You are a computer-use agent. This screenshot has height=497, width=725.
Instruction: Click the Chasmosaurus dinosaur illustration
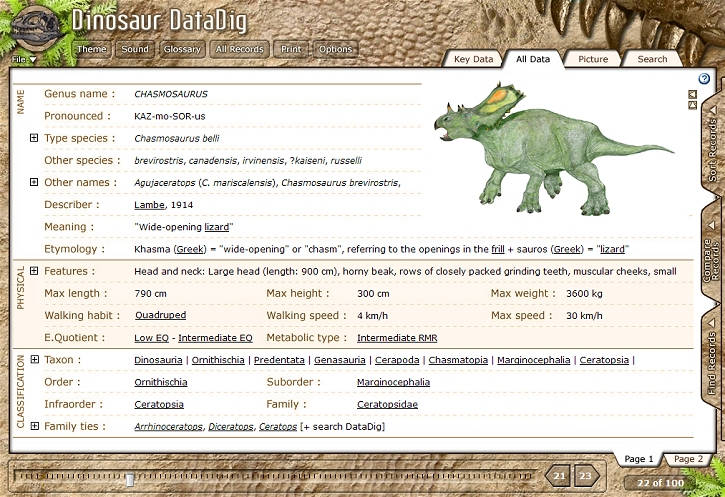(x=553, y=149)
